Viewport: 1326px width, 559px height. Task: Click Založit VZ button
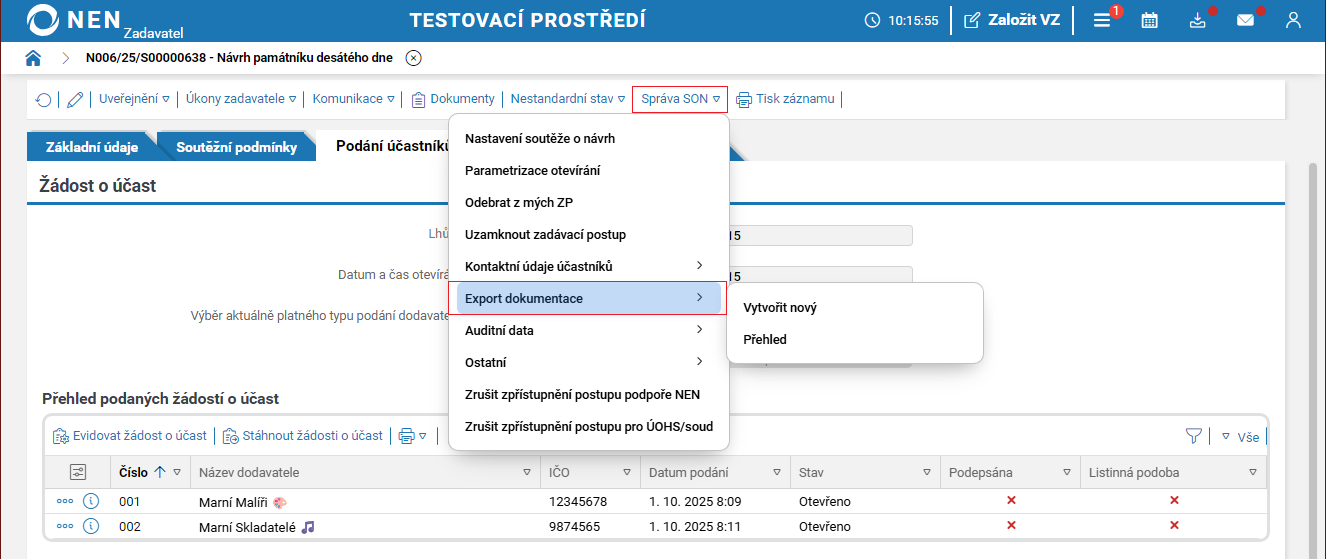[1011, 19]
